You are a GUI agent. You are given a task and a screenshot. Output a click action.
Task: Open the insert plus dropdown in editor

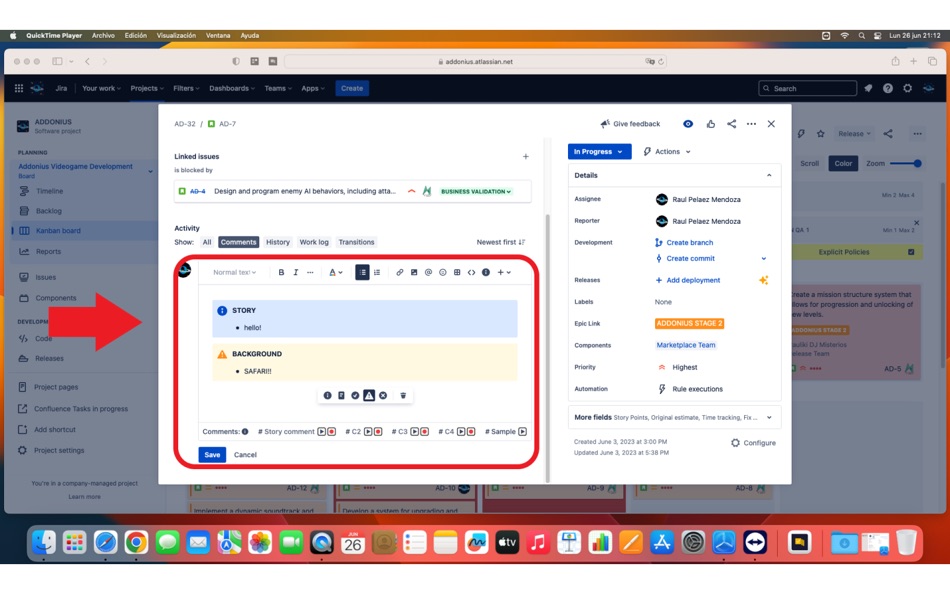(x=504, y=273)
